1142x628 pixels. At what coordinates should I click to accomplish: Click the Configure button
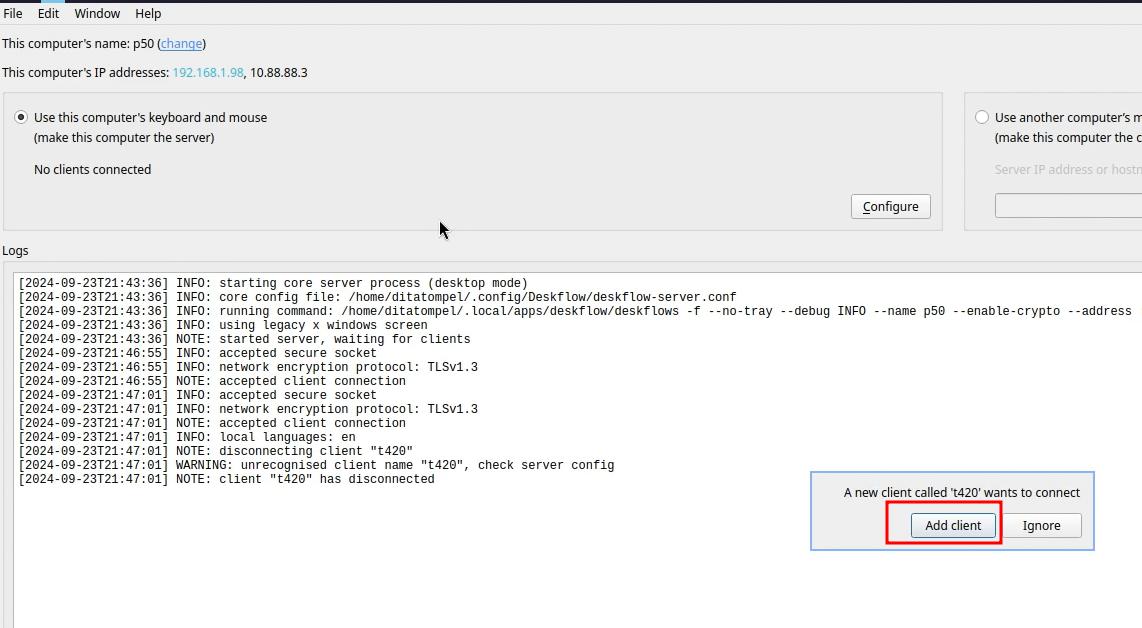pos(891,206)
